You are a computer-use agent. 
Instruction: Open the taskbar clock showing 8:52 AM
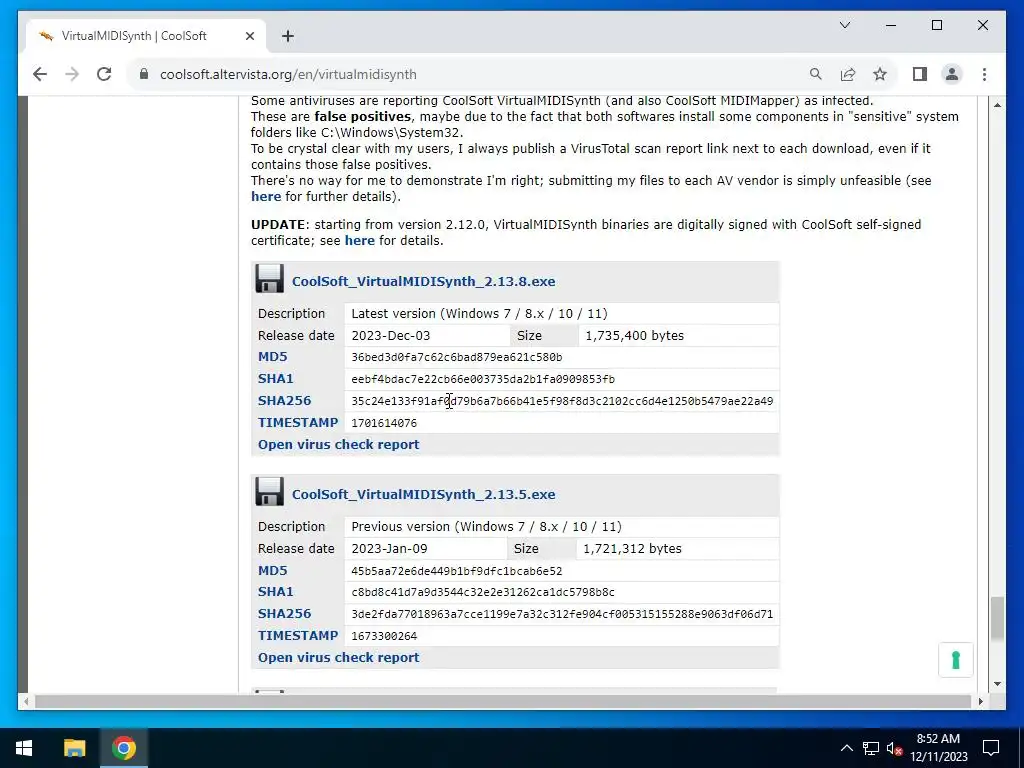[938, 748]
